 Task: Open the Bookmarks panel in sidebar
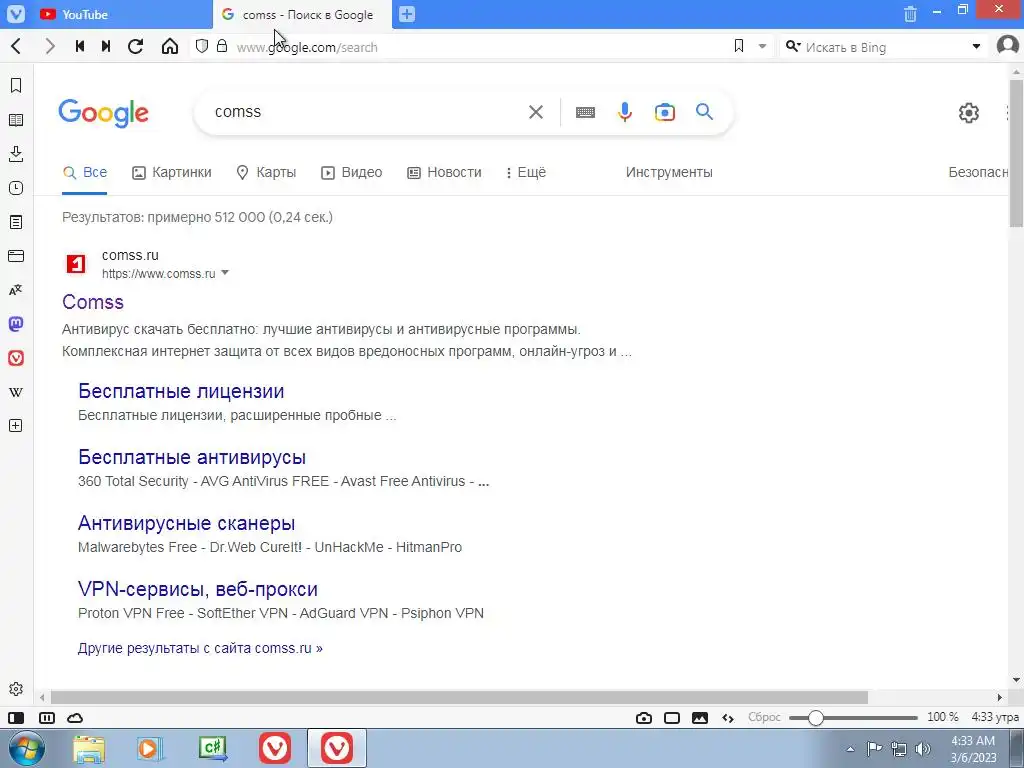pyautogui.click(x=16, y=86)
